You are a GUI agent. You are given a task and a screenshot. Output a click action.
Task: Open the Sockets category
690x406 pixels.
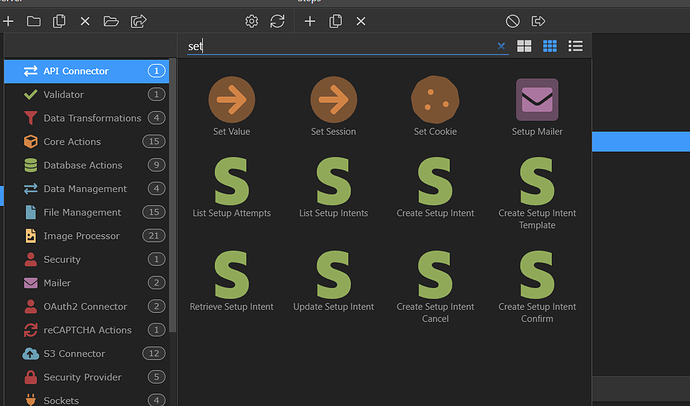click(87, 399)
